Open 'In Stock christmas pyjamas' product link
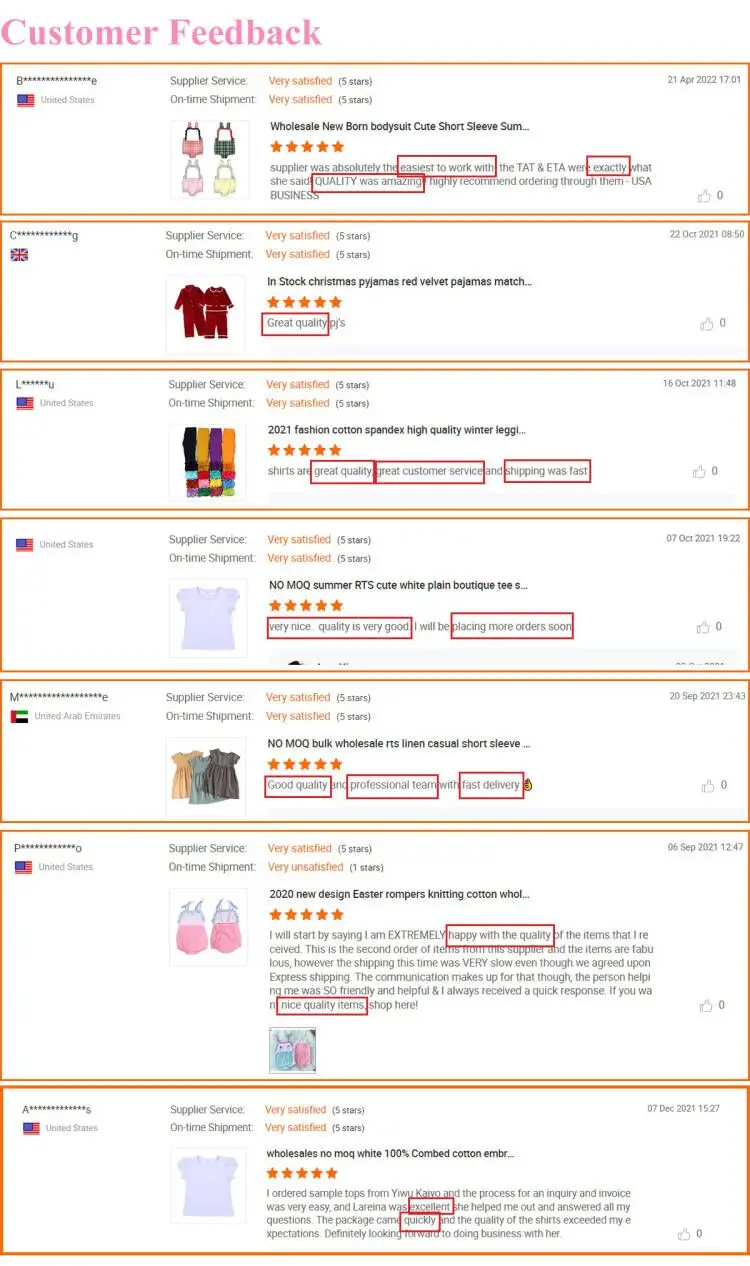 399,282
